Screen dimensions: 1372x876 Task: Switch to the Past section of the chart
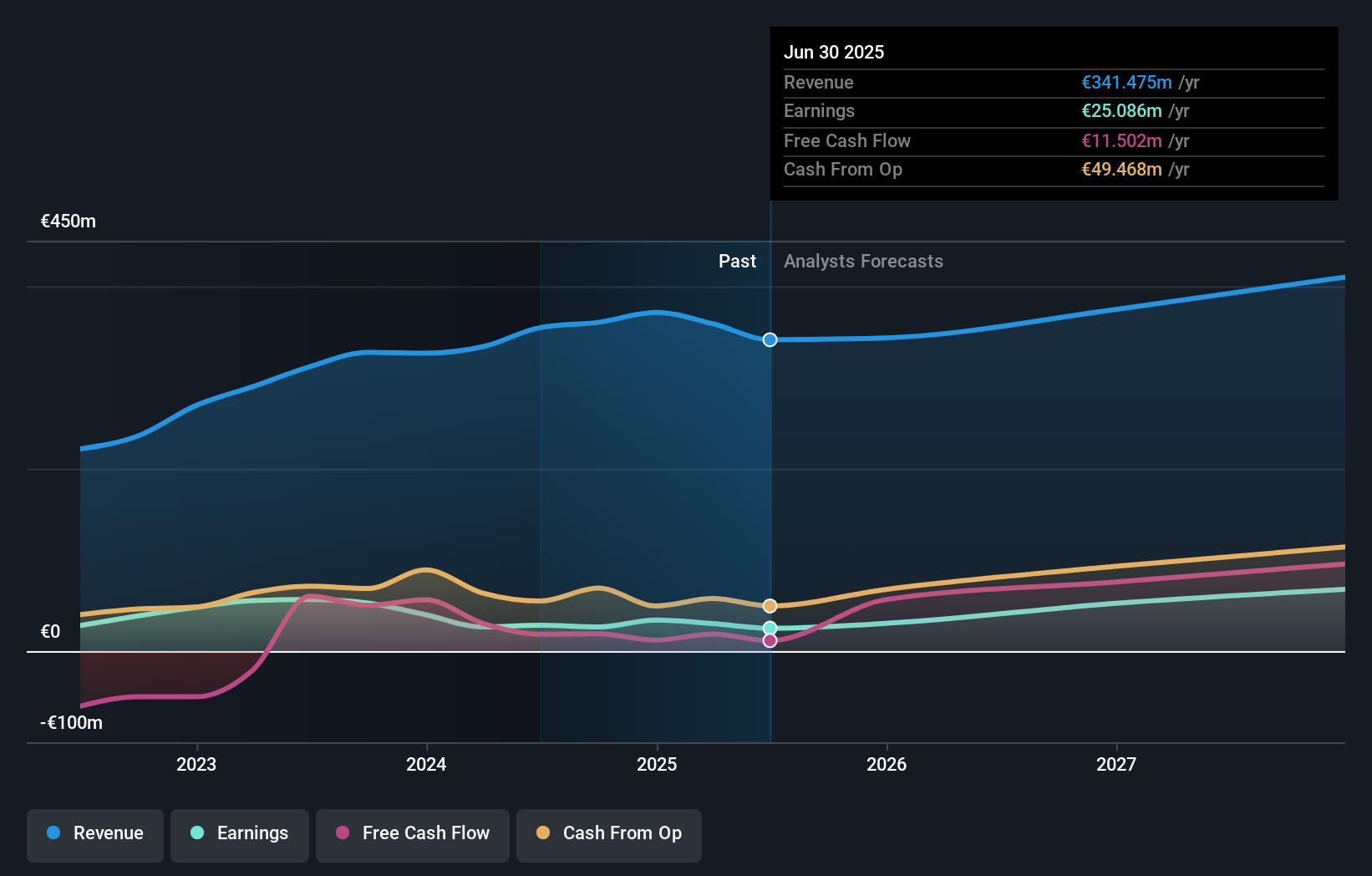click(736, 261)
